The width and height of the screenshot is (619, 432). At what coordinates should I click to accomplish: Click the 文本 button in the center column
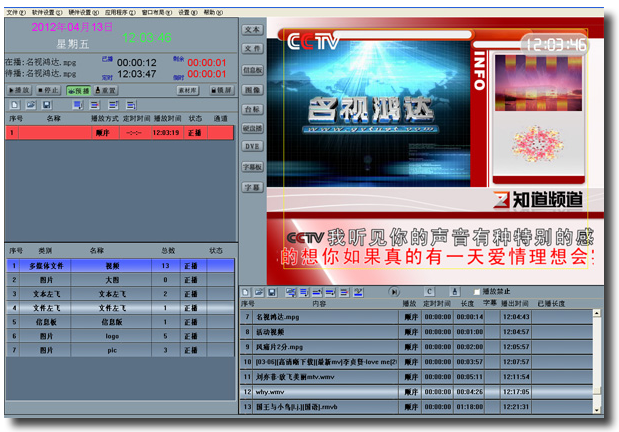[x=252, y=30]
